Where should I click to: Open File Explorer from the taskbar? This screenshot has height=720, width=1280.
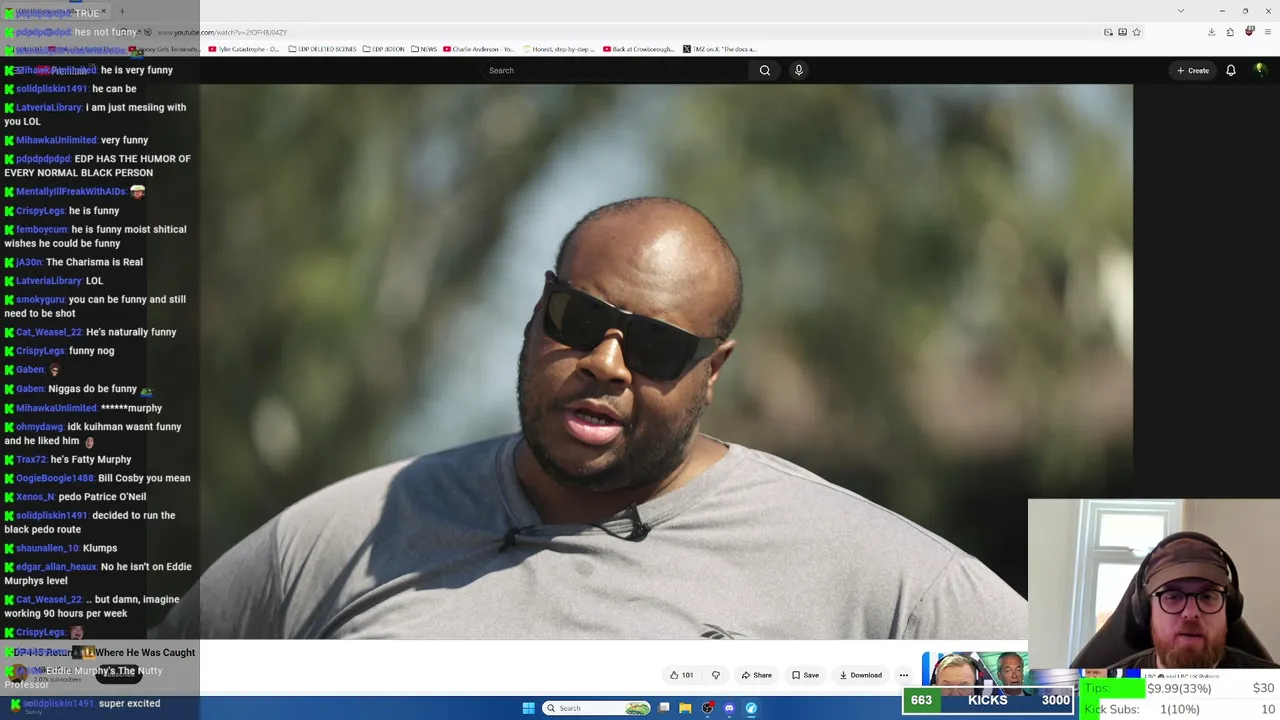point(685,708)
